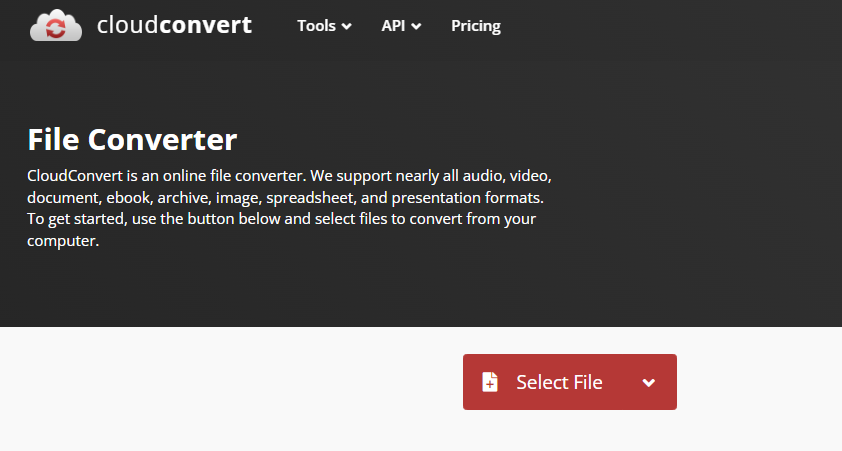
Task: Open the API menu
Action: coord(401,26)
